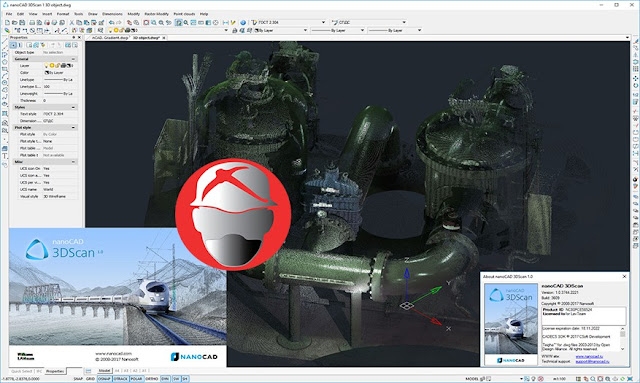Click the green refresh icon in status bar

[622, 379]
